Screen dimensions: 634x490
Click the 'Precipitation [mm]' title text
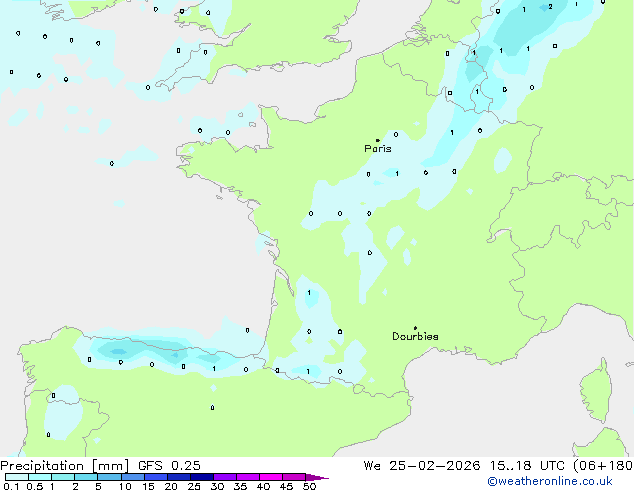[65, 466]
